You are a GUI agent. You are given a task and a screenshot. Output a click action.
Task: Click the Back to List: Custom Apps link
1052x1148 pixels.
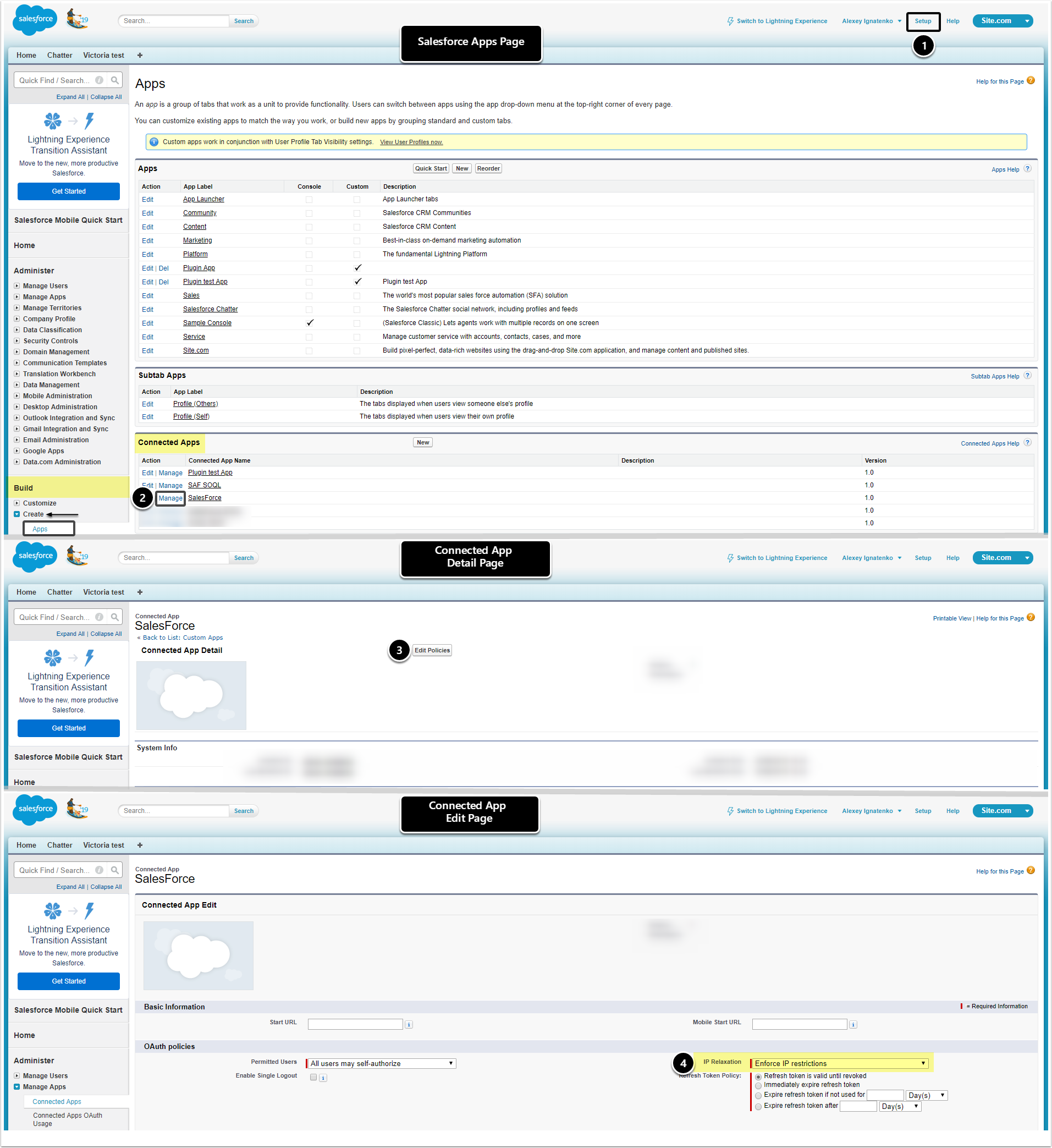[183, 638]
